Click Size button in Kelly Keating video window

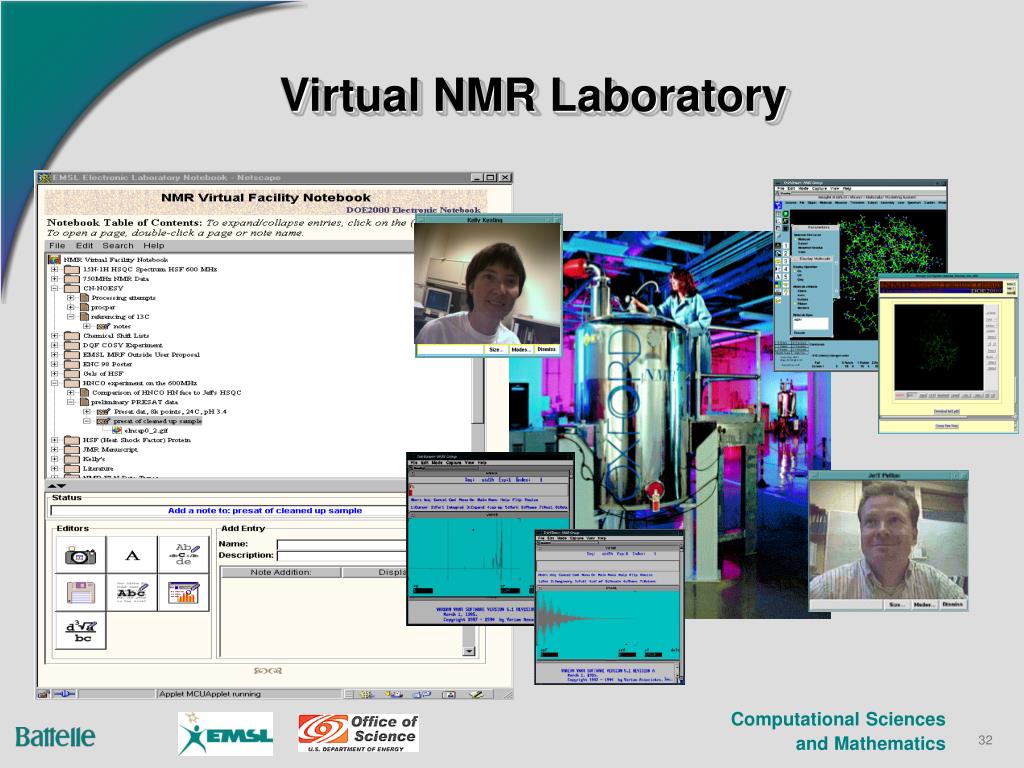click(x=496, y=349)
